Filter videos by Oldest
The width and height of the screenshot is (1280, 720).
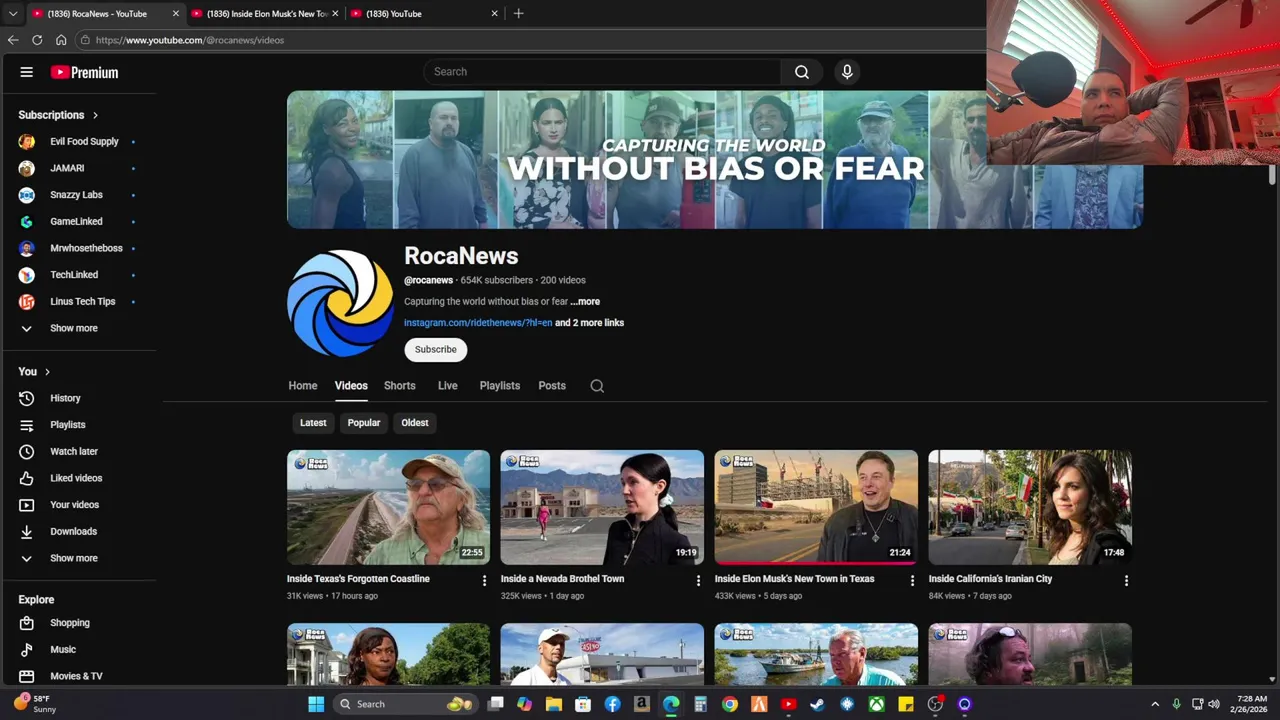(415, 423)
